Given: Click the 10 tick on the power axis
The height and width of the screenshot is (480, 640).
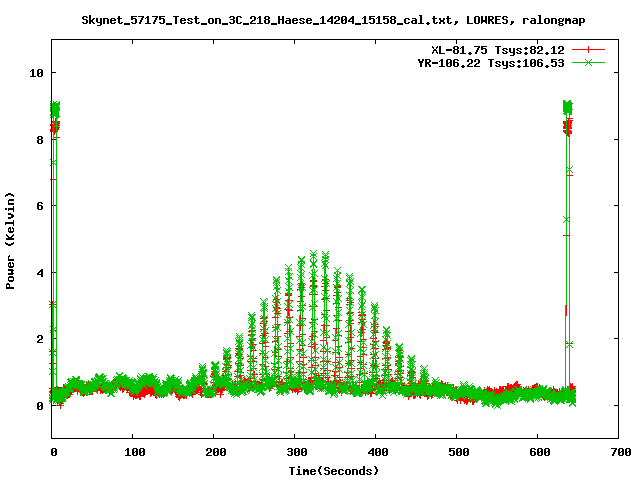Looking at the screenshot, I should (36, 73).
